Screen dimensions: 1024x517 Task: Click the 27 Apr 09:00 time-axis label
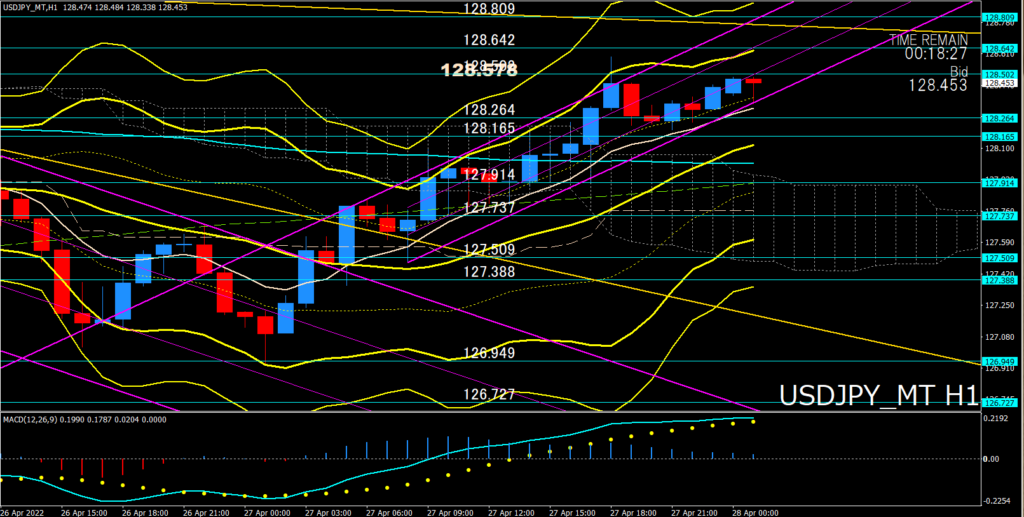[x=449, y=512]
